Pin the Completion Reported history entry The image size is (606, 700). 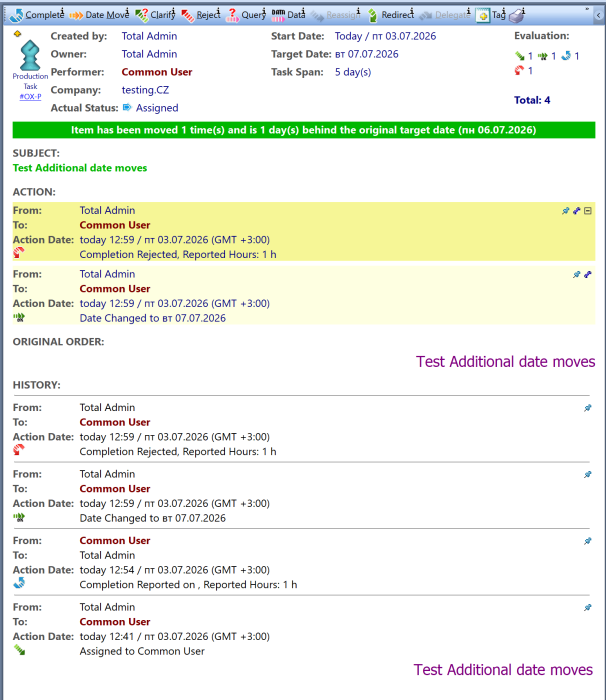588,541
